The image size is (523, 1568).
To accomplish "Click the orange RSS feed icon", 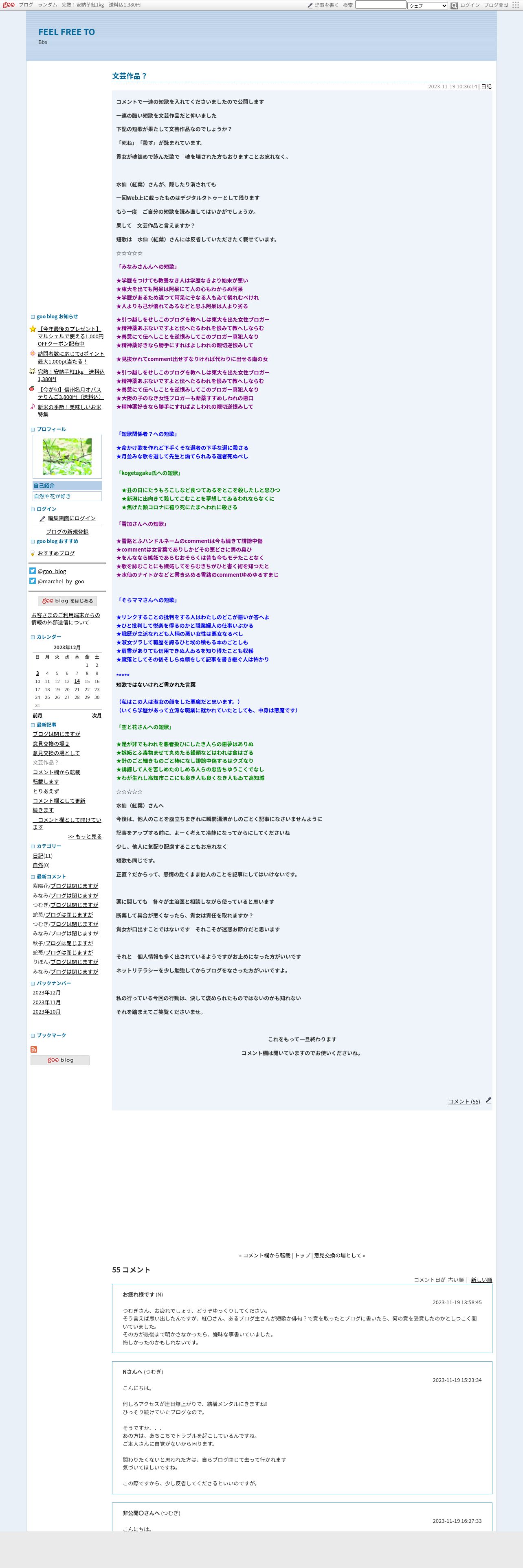I will [x=33, y=1049].
